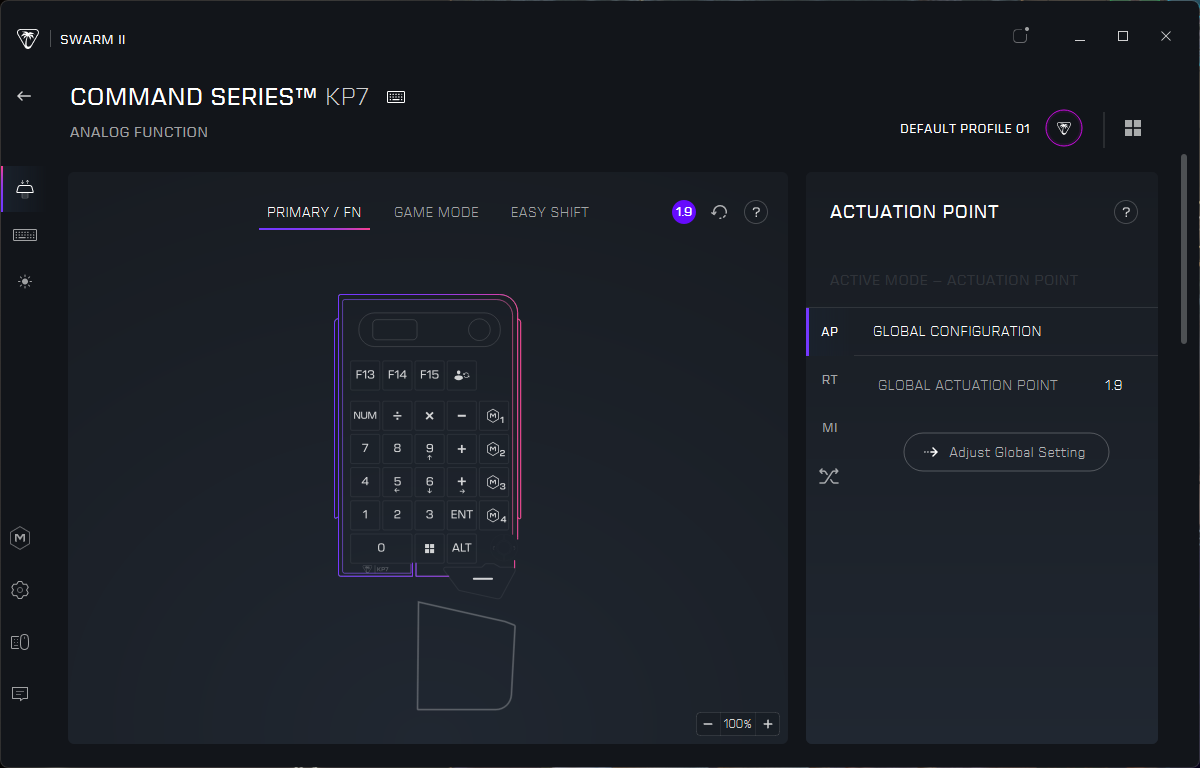The width and height of the screenshot is (1200, 768).
Task: Click the GLOBAL CONFIGURATION header
Action: (957, 331)
